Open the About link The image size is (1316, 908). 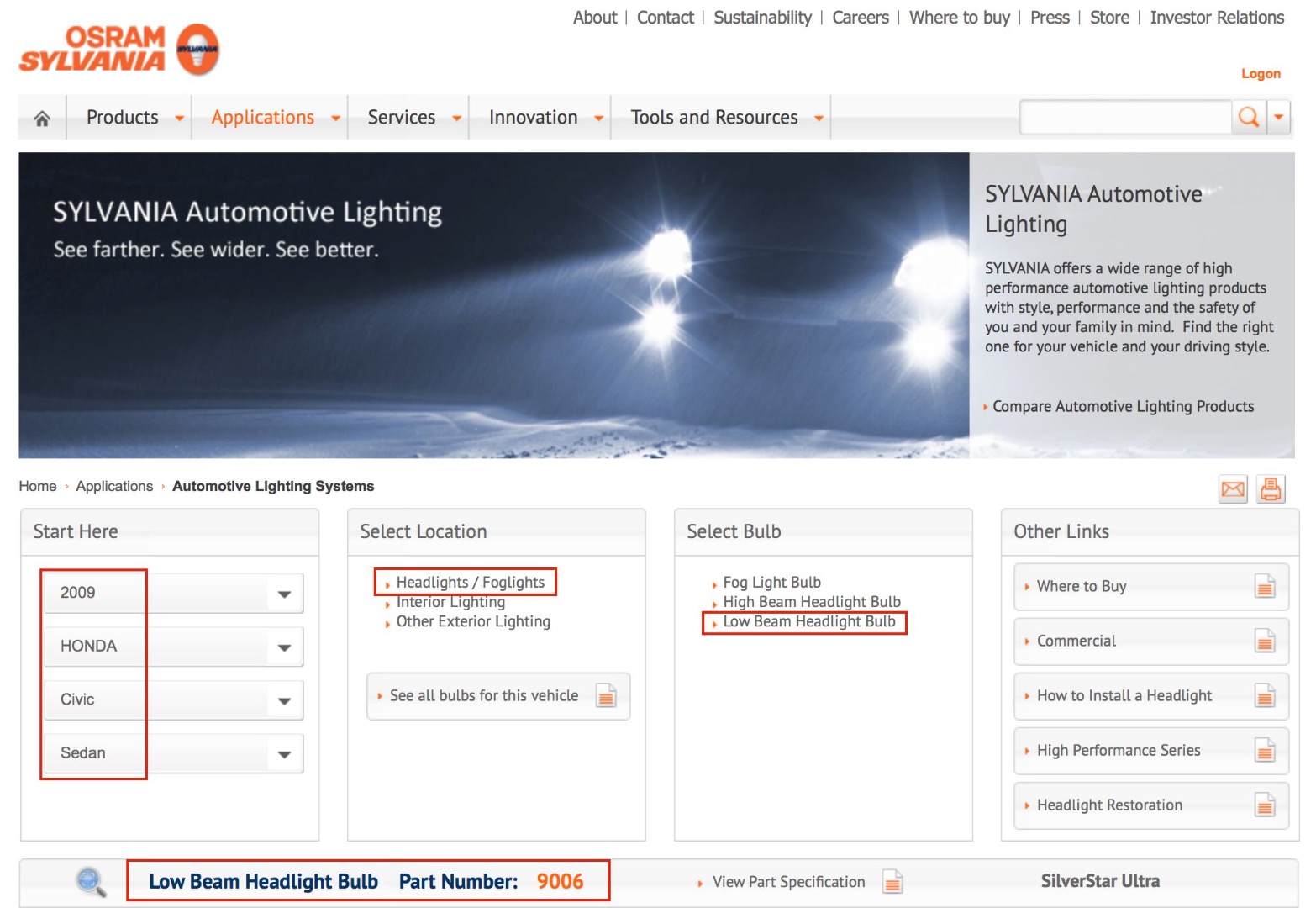tap(595, 18)
